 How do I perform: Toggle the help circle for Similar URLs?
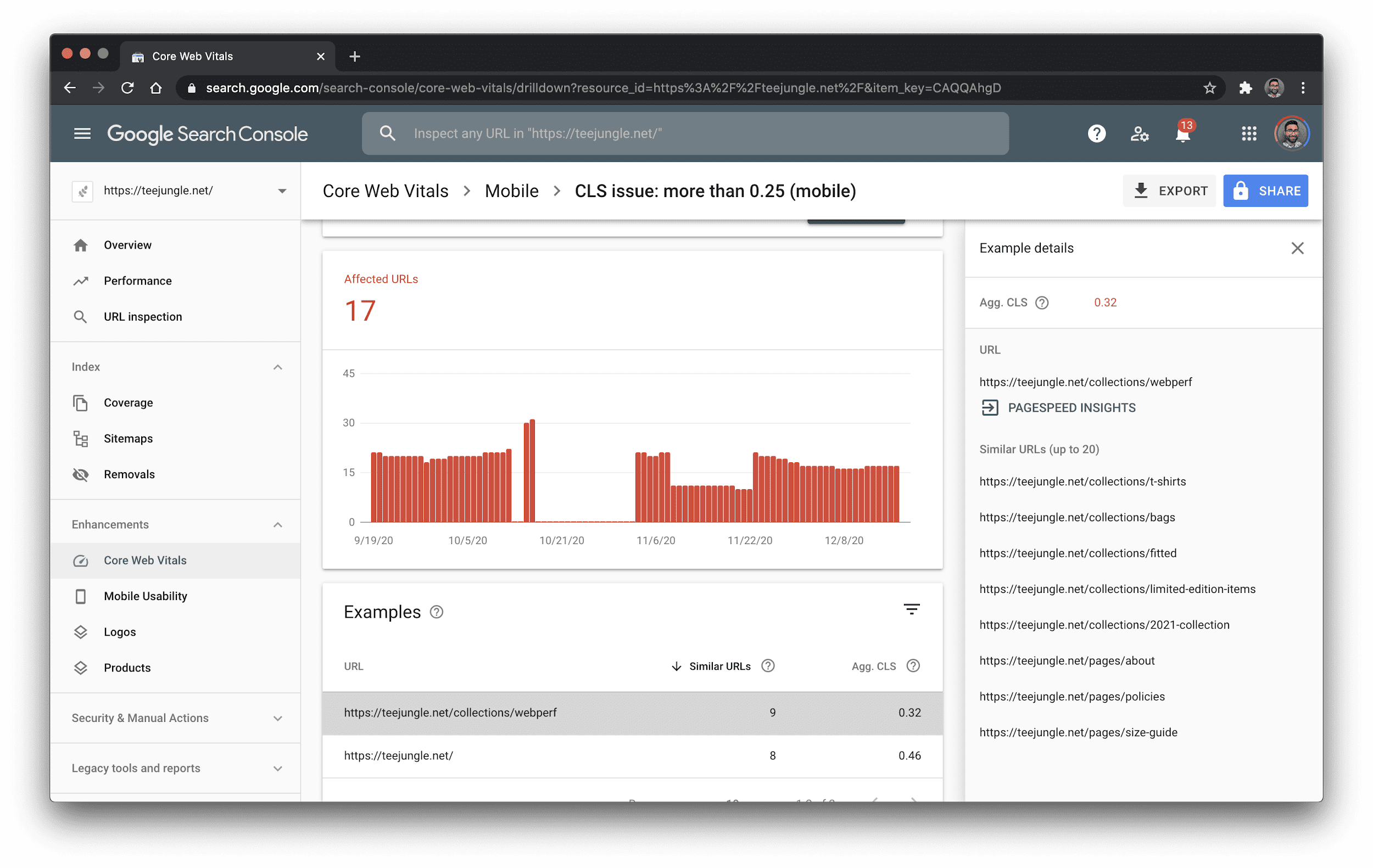770,666
